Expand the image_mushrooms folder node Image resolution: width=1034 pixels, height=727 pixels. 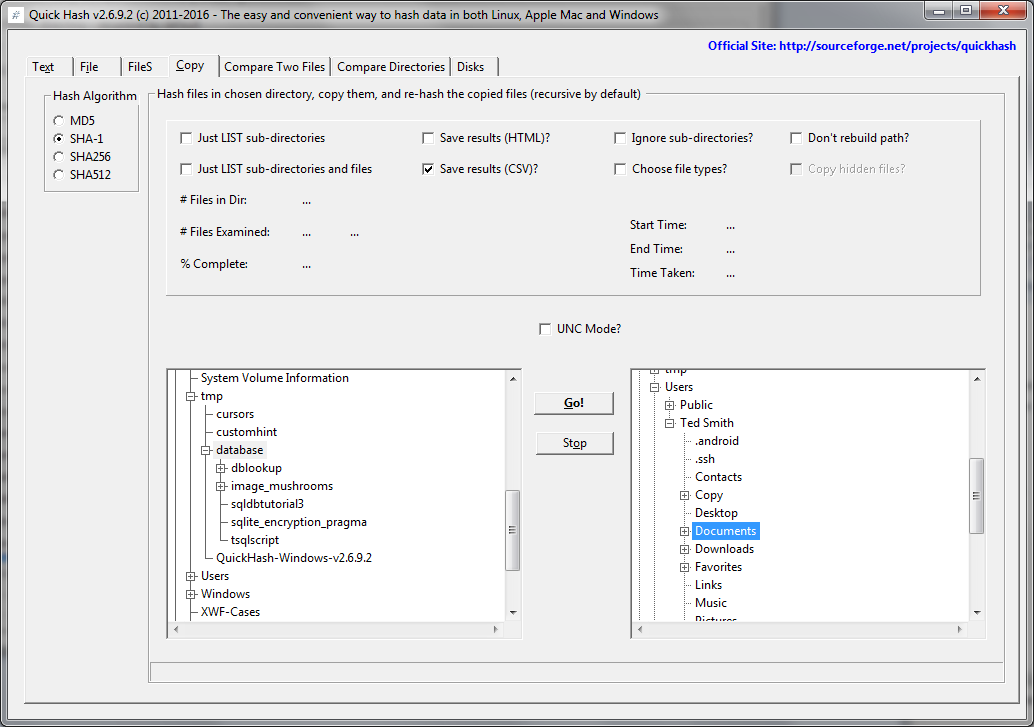221,486
